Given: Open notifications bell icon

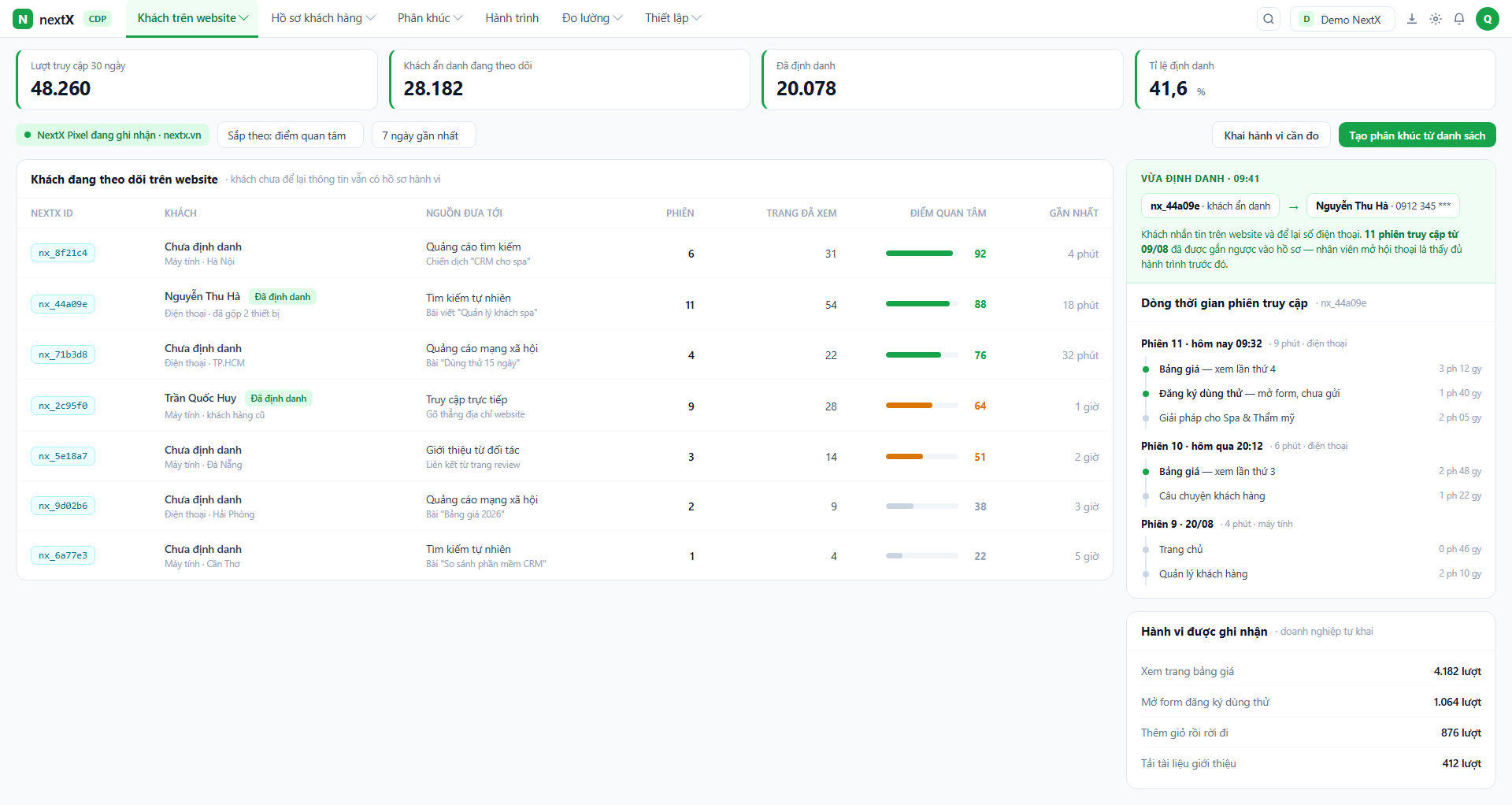Looking at the screenshot, I should (1459, 19).
